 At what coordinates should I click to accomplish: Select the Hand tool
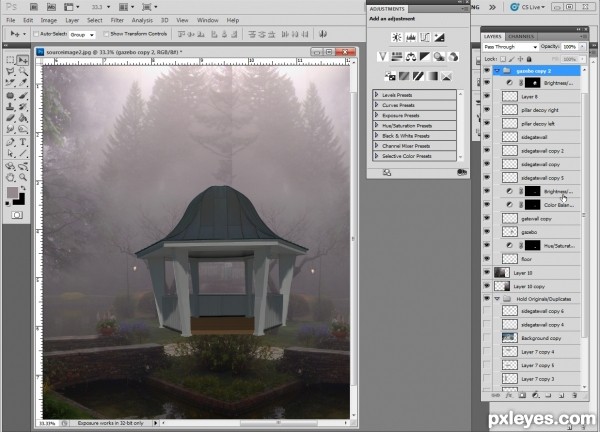(10, 178)
